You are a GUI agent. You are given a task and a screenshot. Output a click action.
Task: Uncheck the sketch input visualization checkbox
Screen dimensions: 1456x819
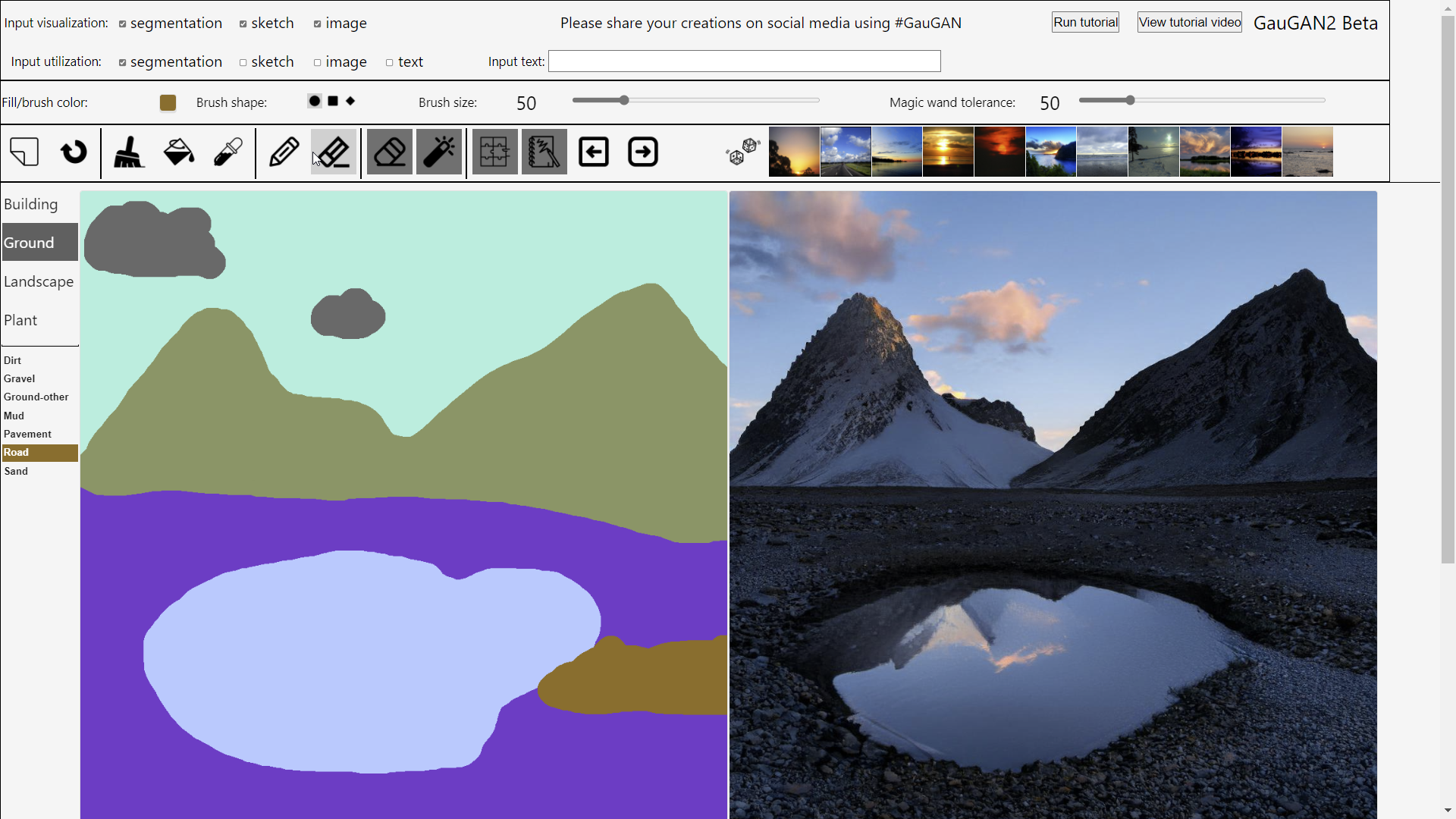point(244,24)
